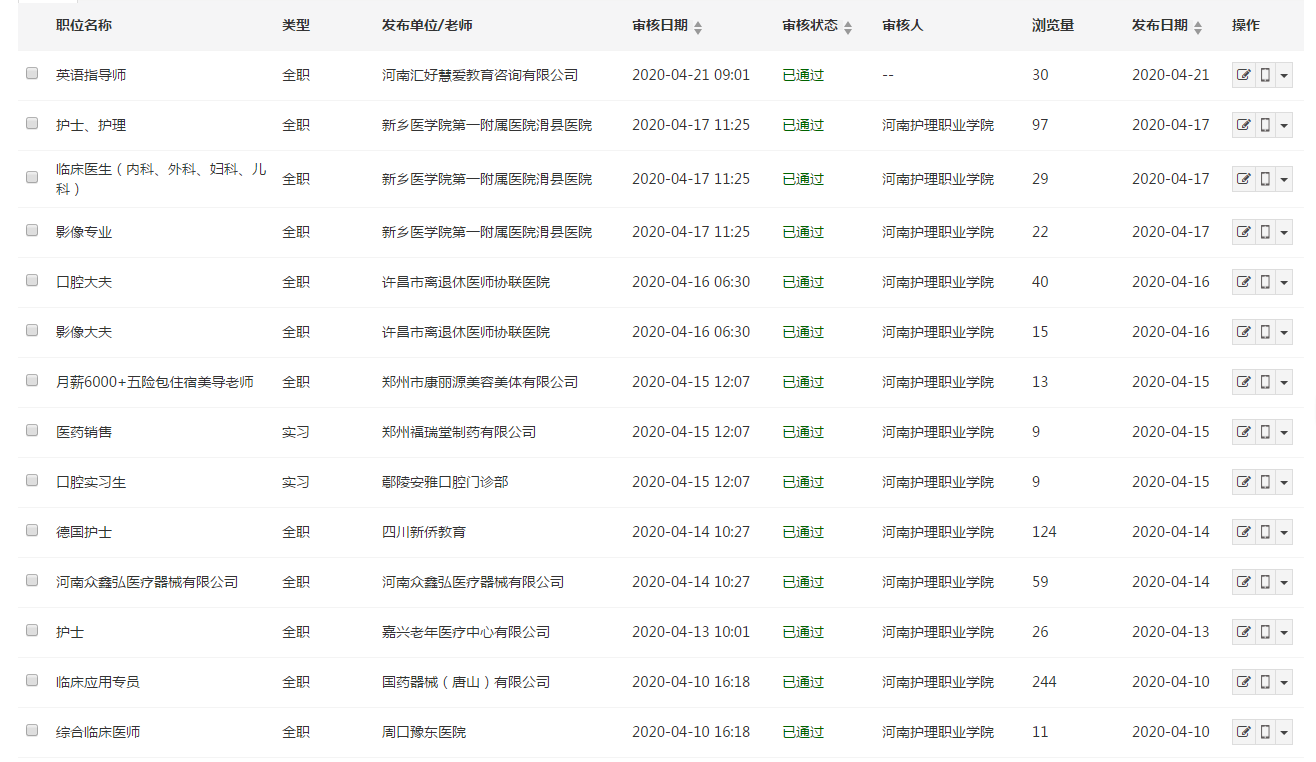The image size is (1316, 762).
Task: Expand actions dropdown for 影像大夫 row
Action: 1284,332
